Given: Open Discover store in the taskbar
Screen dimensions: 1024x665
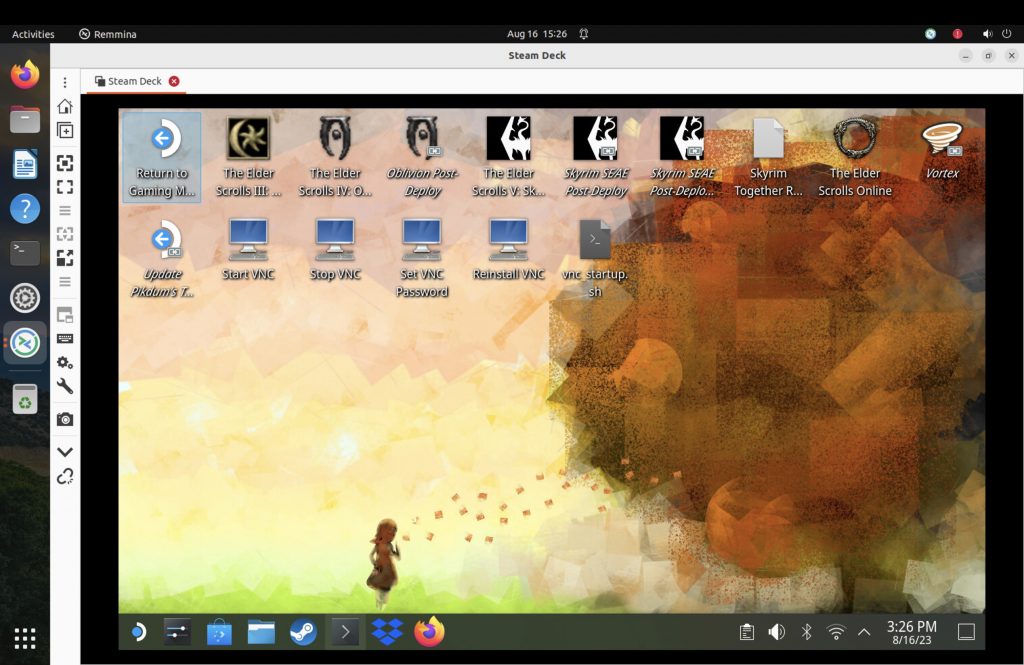Looking at the screenshot, I should coord(219,632).
